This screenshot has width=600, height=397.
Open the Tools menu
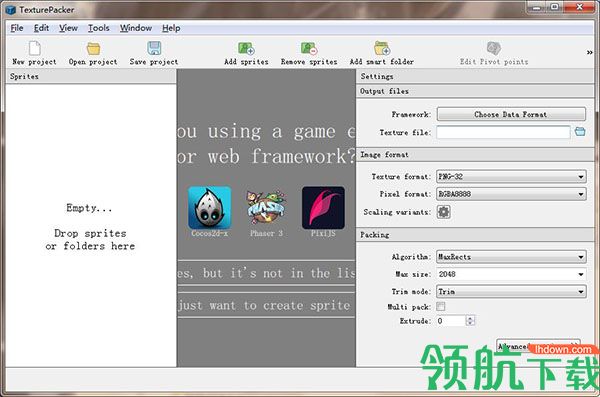99,28
